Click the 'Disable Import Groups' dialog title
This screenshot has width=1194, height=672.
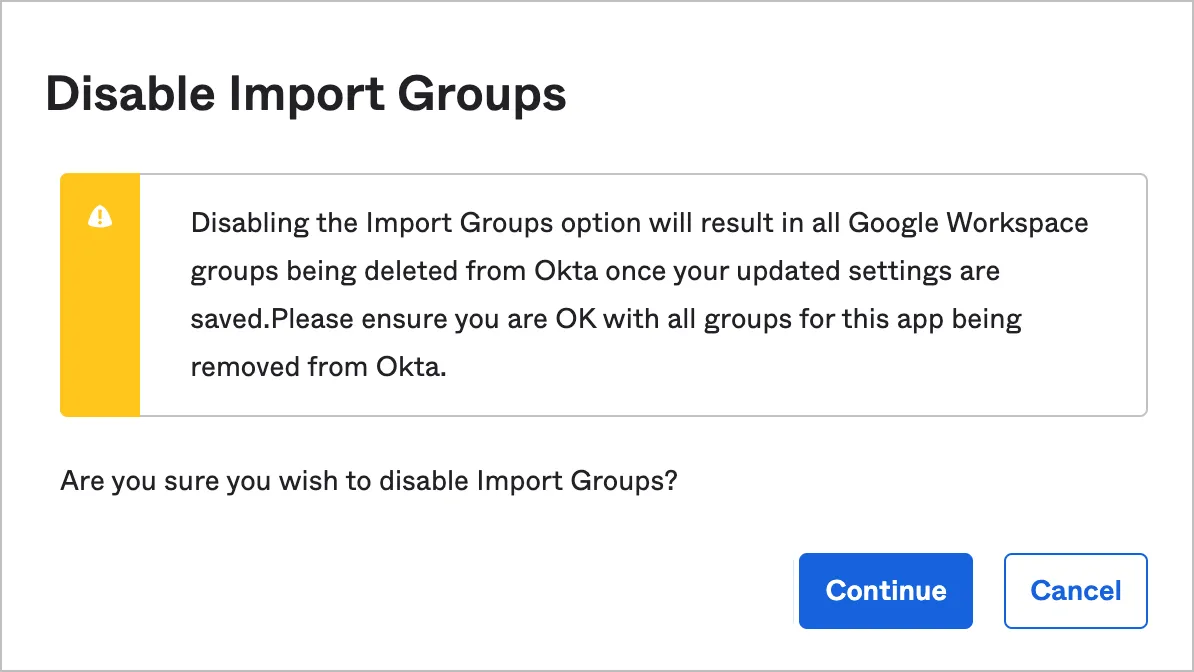(x=306, y=95)
